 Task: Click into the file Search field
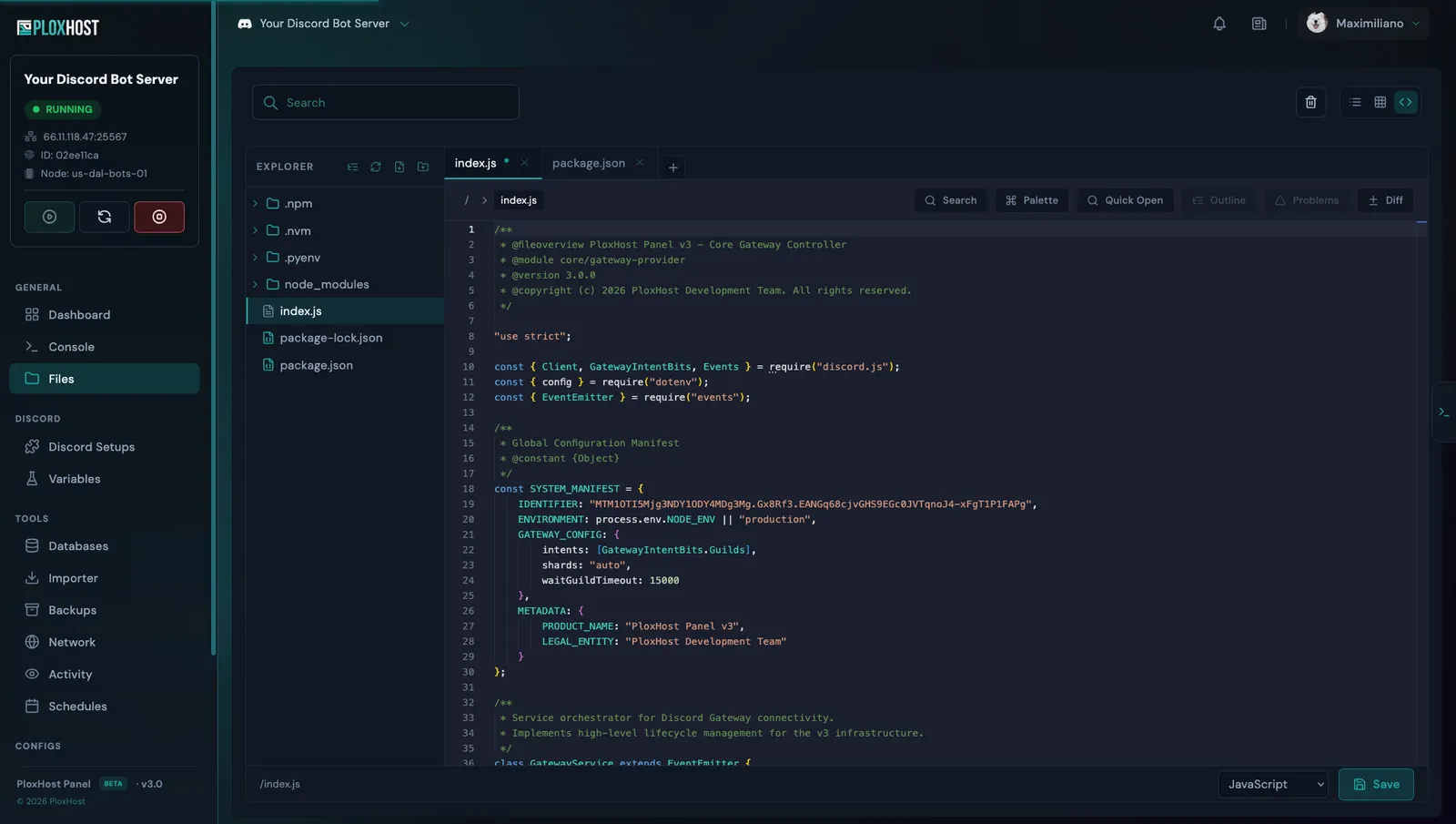[386, 102]
